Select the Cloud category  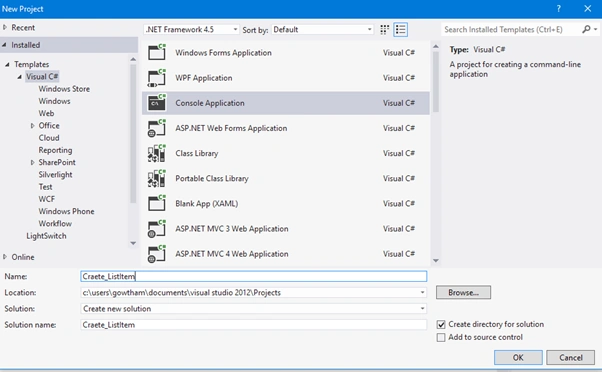(49, 138)
